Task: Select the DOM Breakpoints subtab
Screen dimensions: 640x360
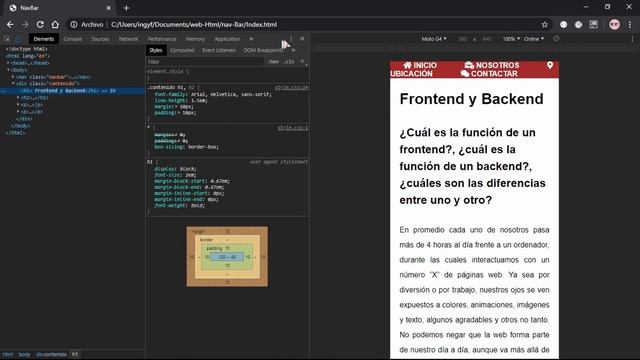Action: 263,50
